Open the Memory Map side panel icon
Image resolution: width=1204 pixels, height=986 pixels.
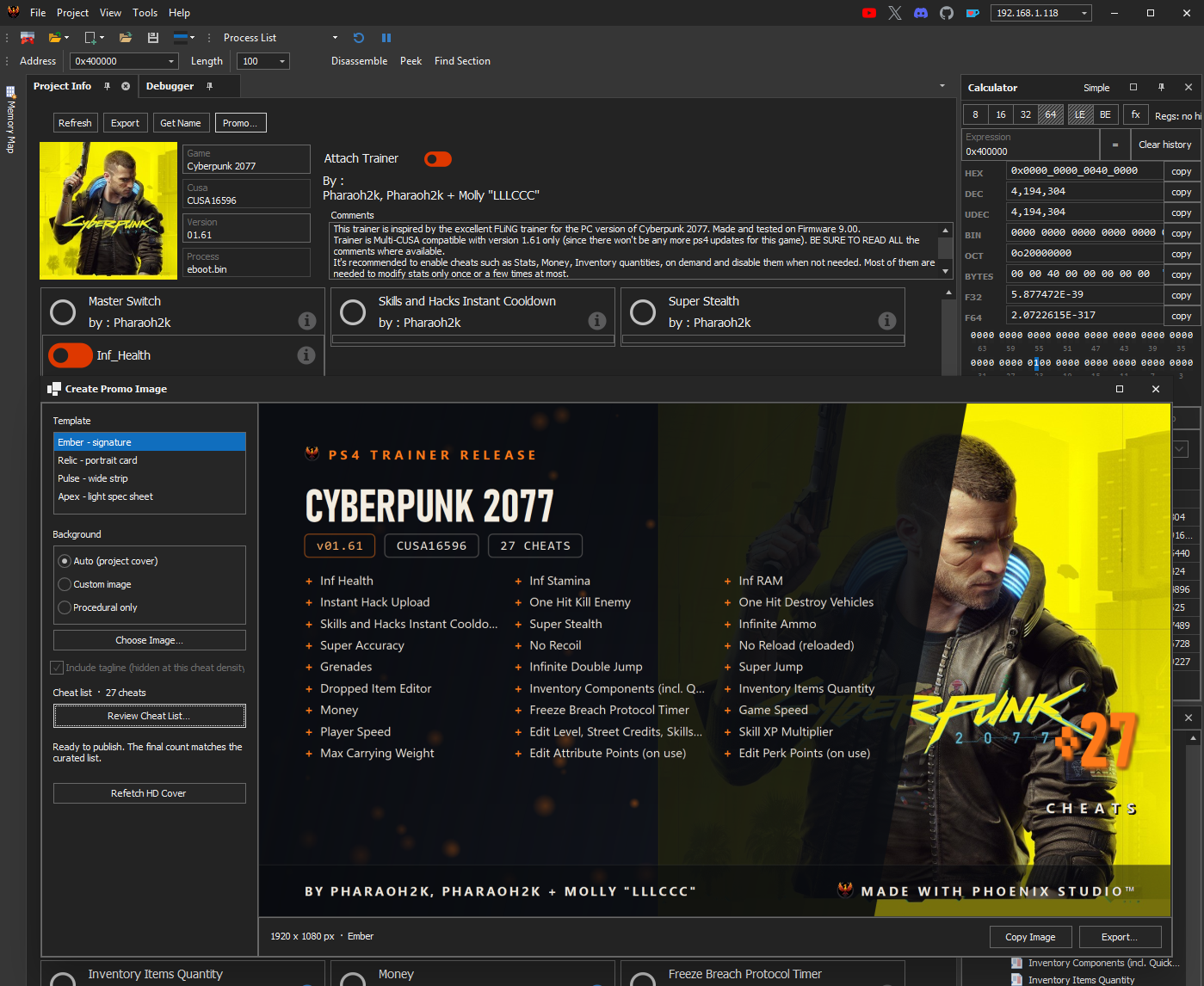click(11, 91)
